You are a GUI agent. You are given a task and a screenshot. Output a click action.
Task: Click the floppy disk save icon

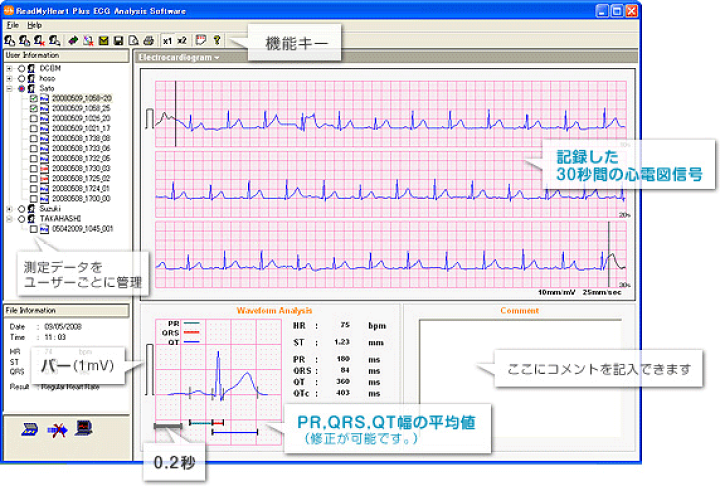point(118,41)
